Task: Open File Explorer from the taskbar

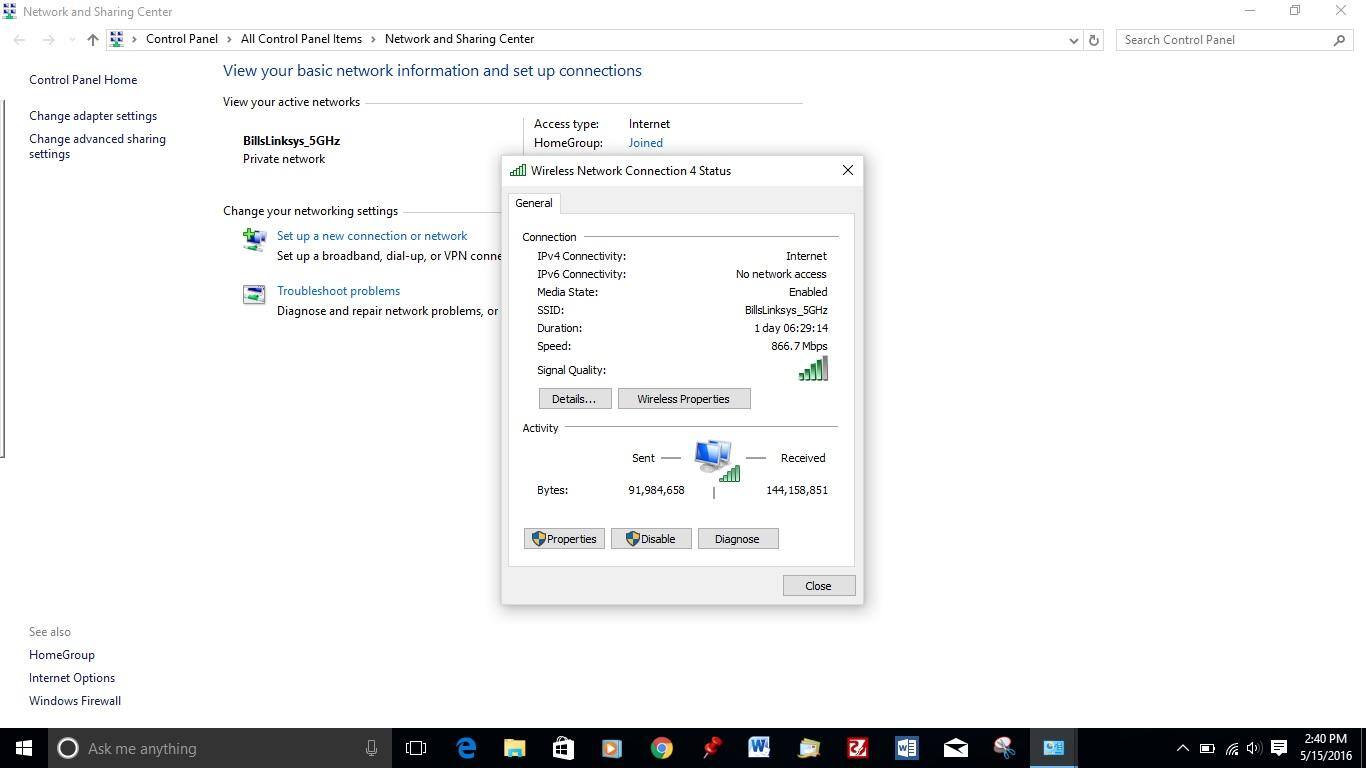Action: tap(515, 748)
